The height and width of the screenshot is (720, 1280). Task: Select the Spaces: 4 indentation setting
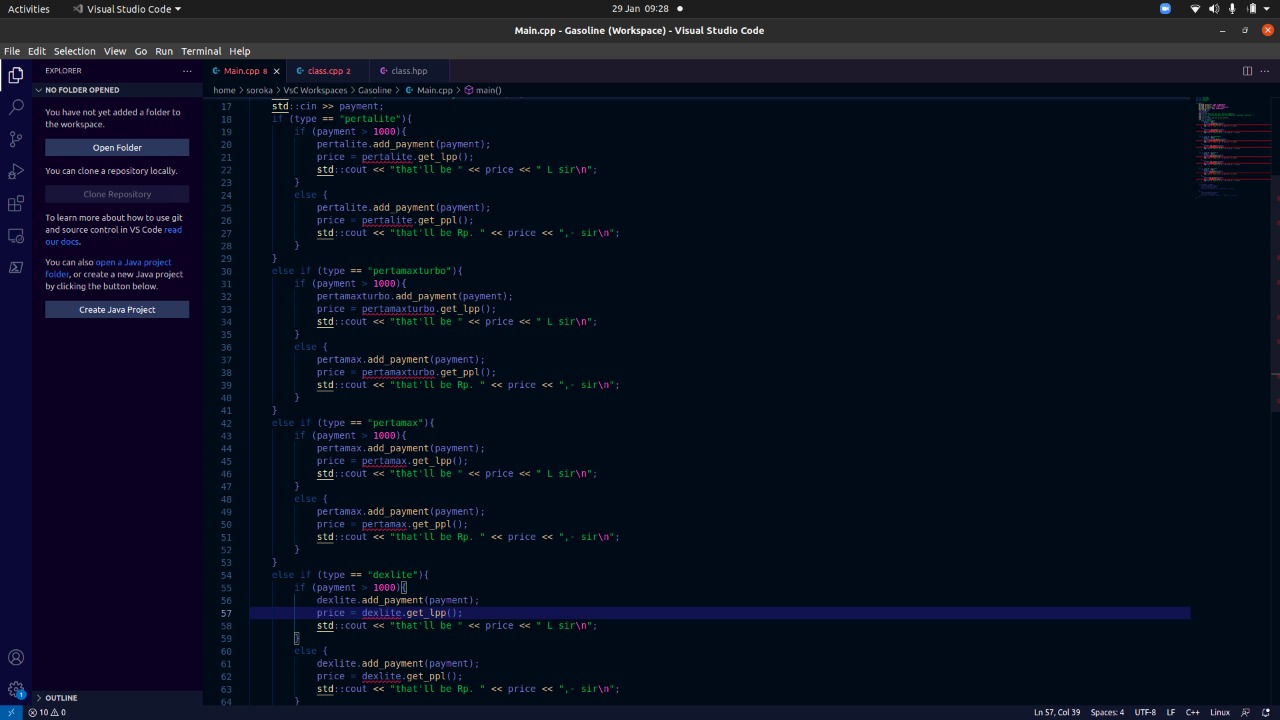point(1107,712)
